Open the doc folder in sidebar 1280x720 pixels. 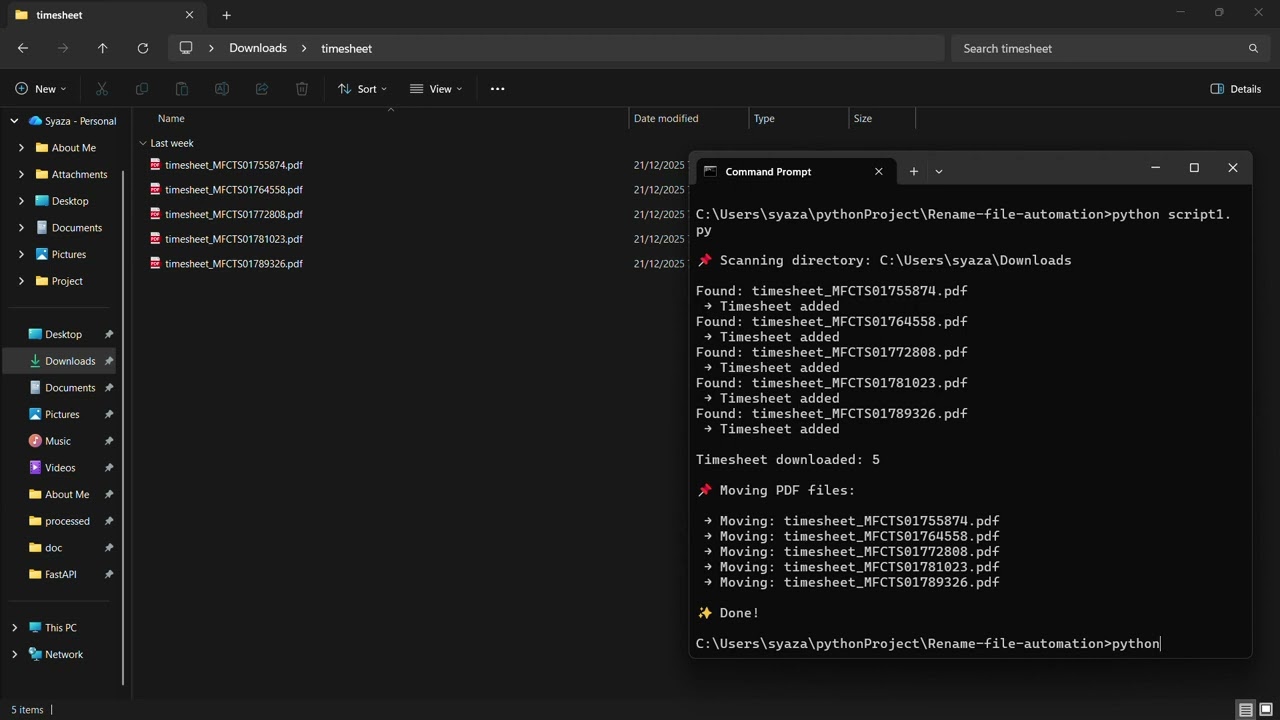pos(54,548)
